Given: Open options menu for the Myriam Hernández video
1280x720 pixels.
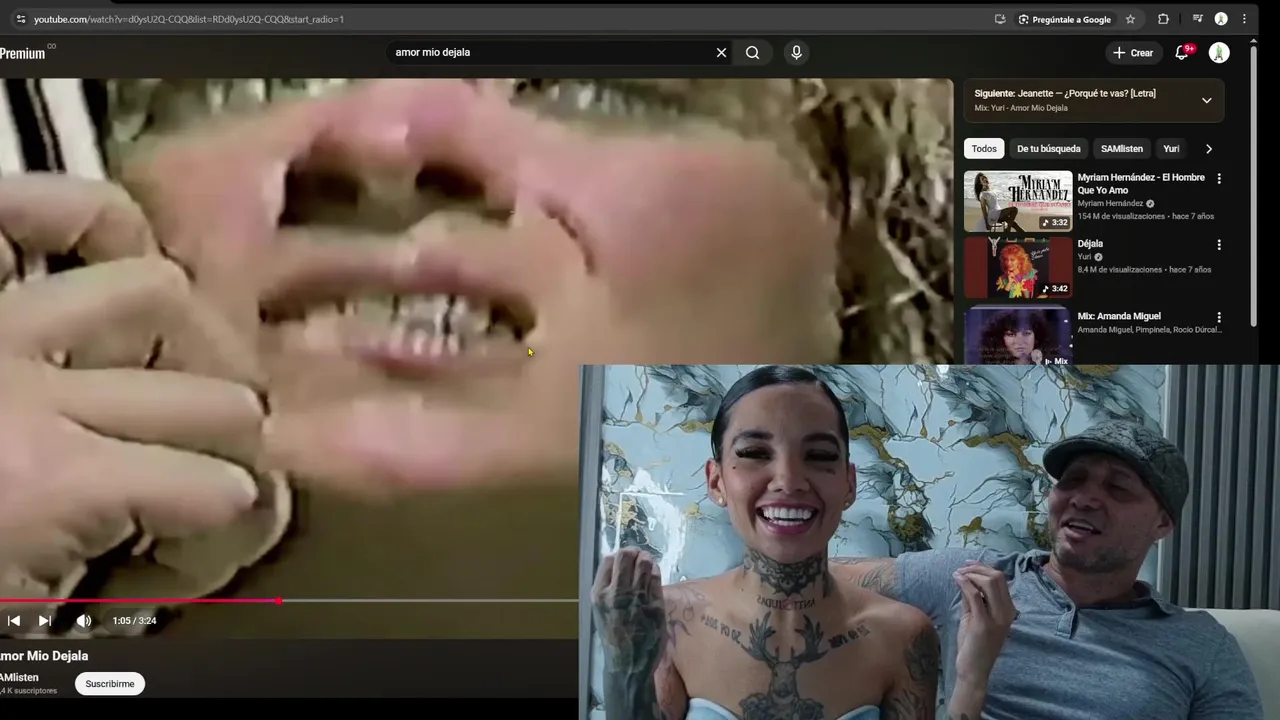Looking at the screenshot, I should [1218, 179].
